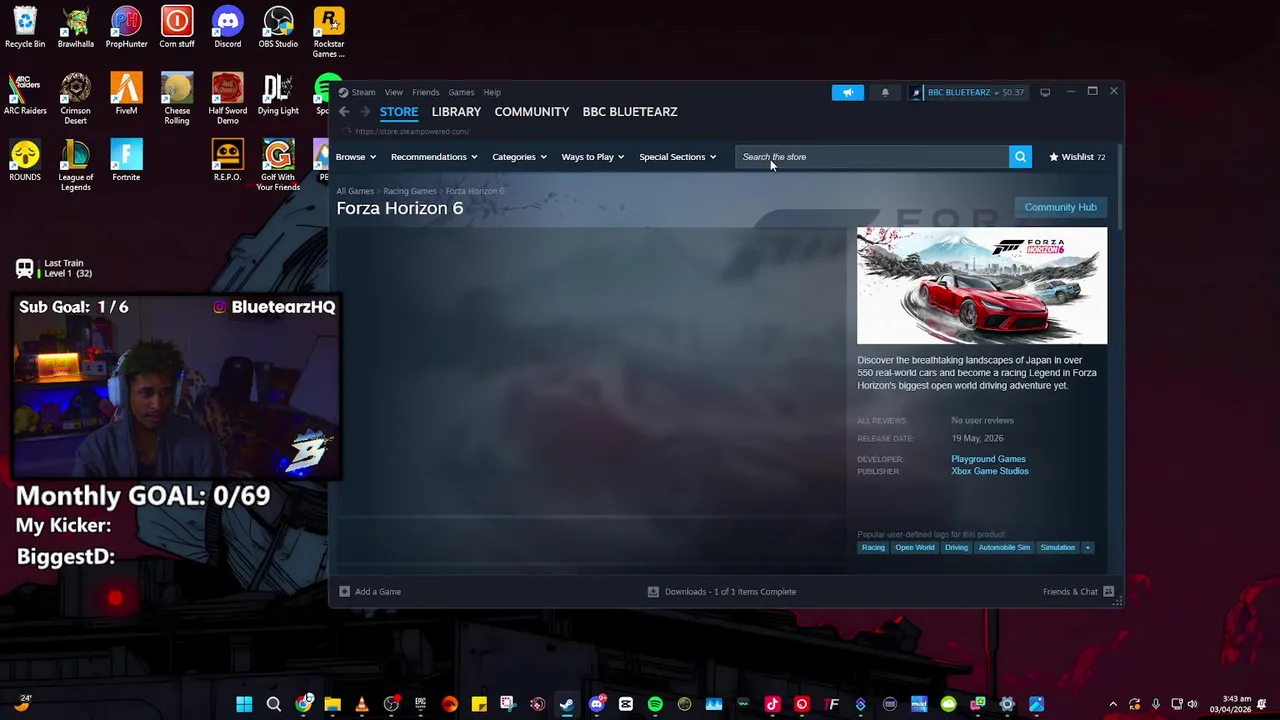This screenshot has height=720, width=1280.
Task: Open the Games menu
Action: [x=461, y=92]
